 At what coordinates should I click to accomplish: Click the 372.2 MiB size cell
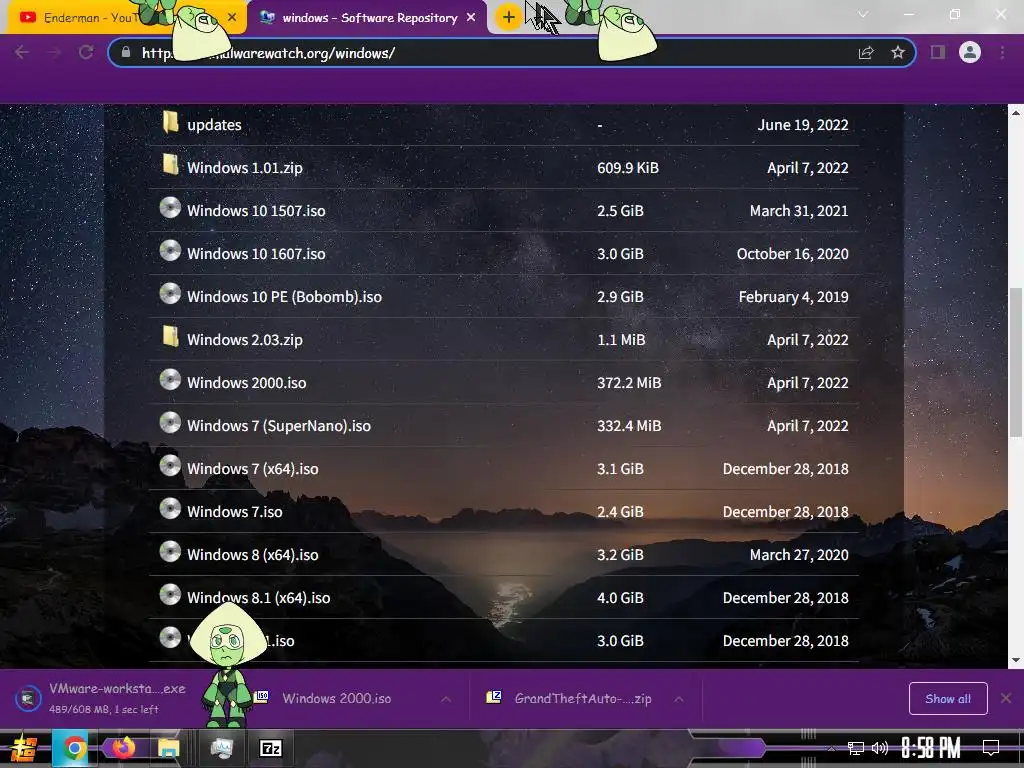pos(629,383)
